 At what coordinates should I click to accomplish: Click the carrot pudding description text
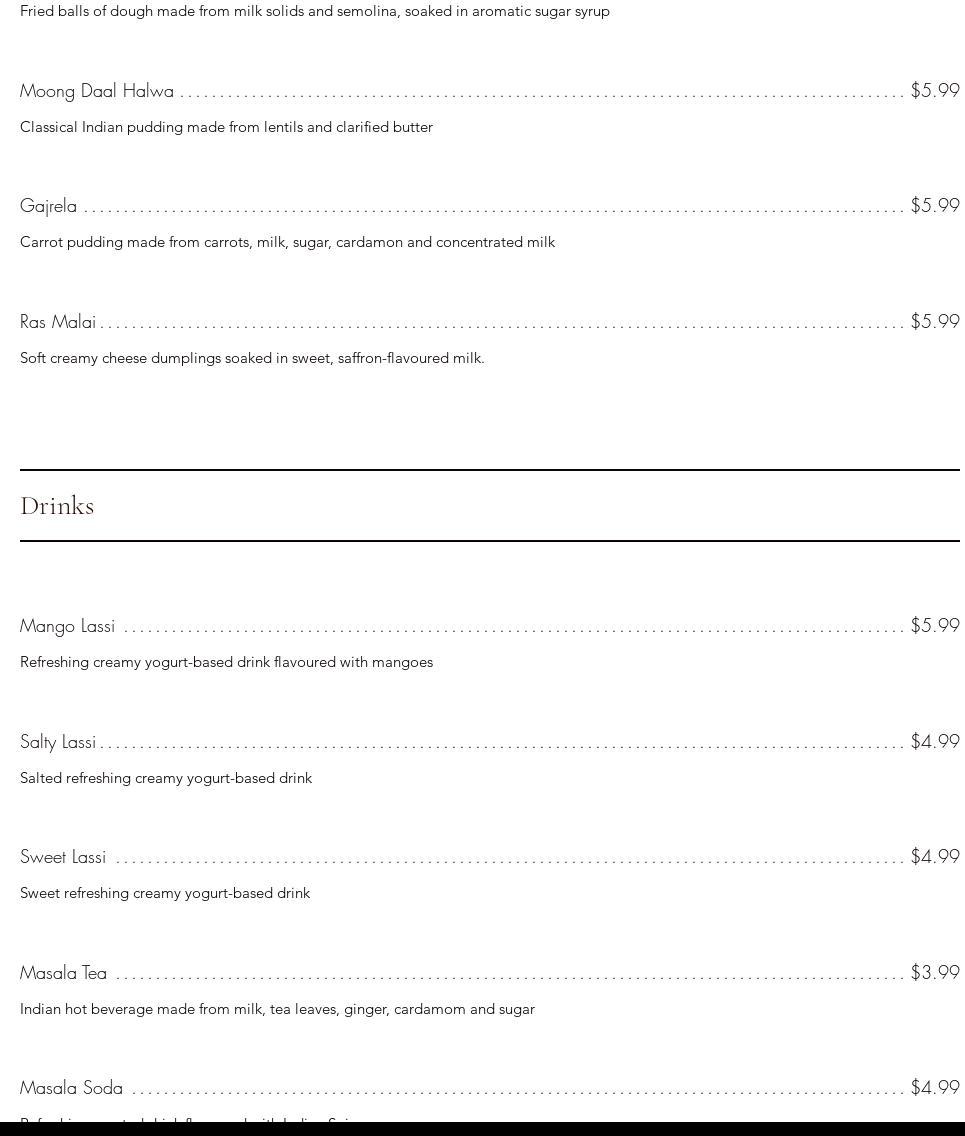pyautogui.click(x=287, y=242)
